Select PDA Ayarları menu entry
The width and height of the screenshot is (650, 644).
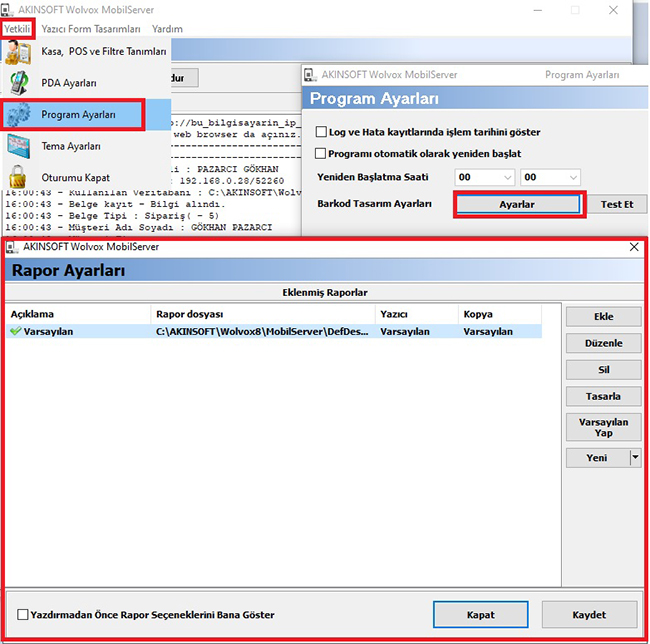pos(87,83)
